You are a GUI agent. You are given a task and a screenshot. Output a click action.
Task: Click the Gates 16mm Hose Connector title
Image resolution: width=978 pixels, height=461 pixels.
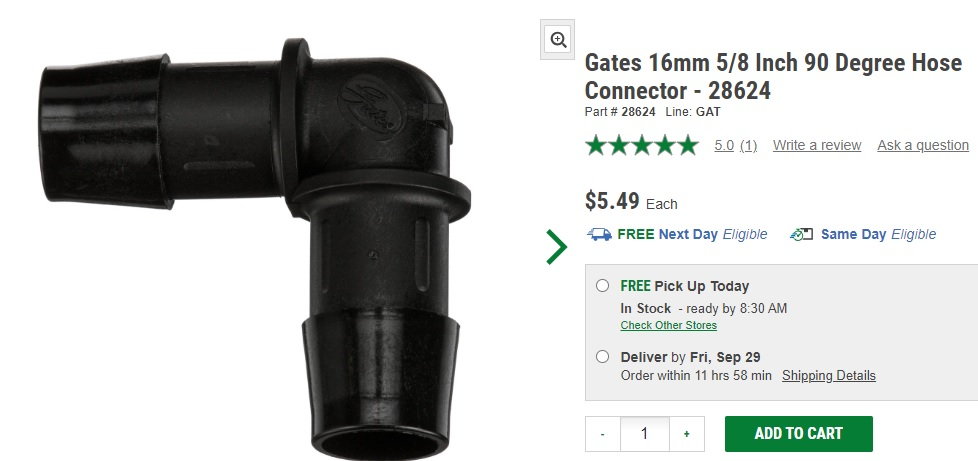click(772, 77)
